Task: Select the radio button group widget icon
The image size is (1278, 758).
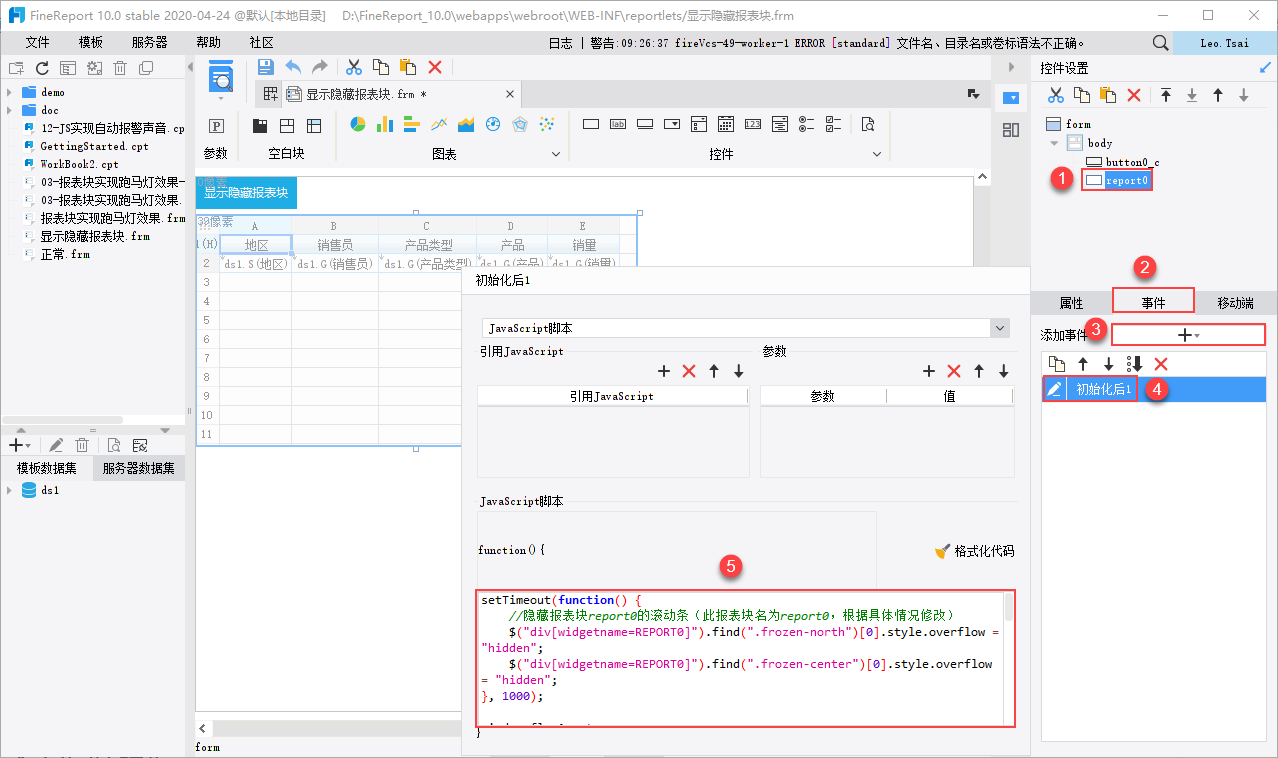Action: point(806,125)
